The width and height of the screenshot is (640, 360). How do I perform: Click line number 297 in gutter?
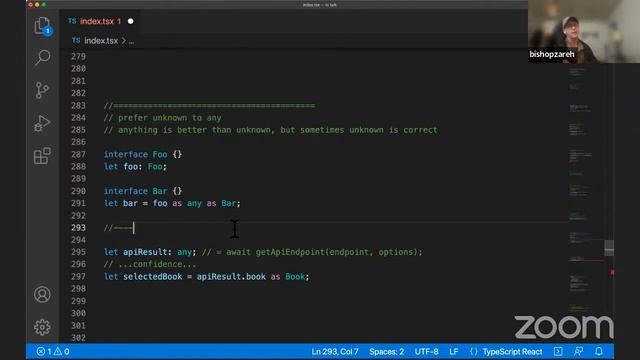pos(78,276)
